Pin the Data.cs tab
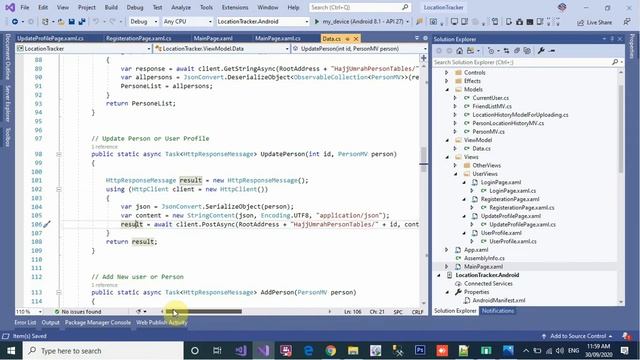This screenshot has width=640, height=360. [348, 39]
